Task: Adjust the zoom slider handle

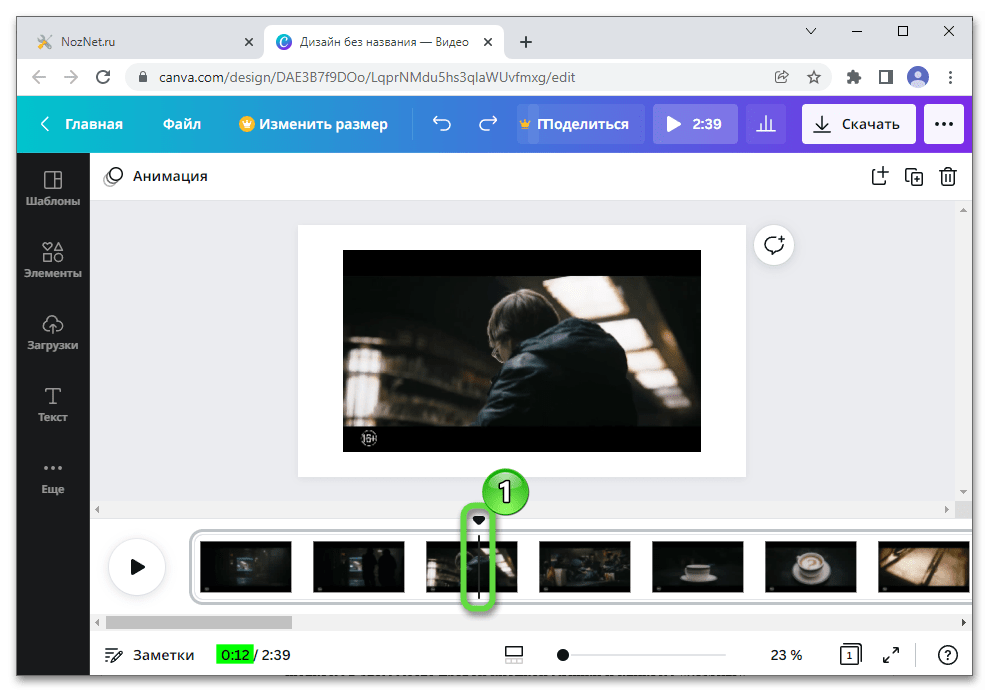Action: (x=563, y=655)
